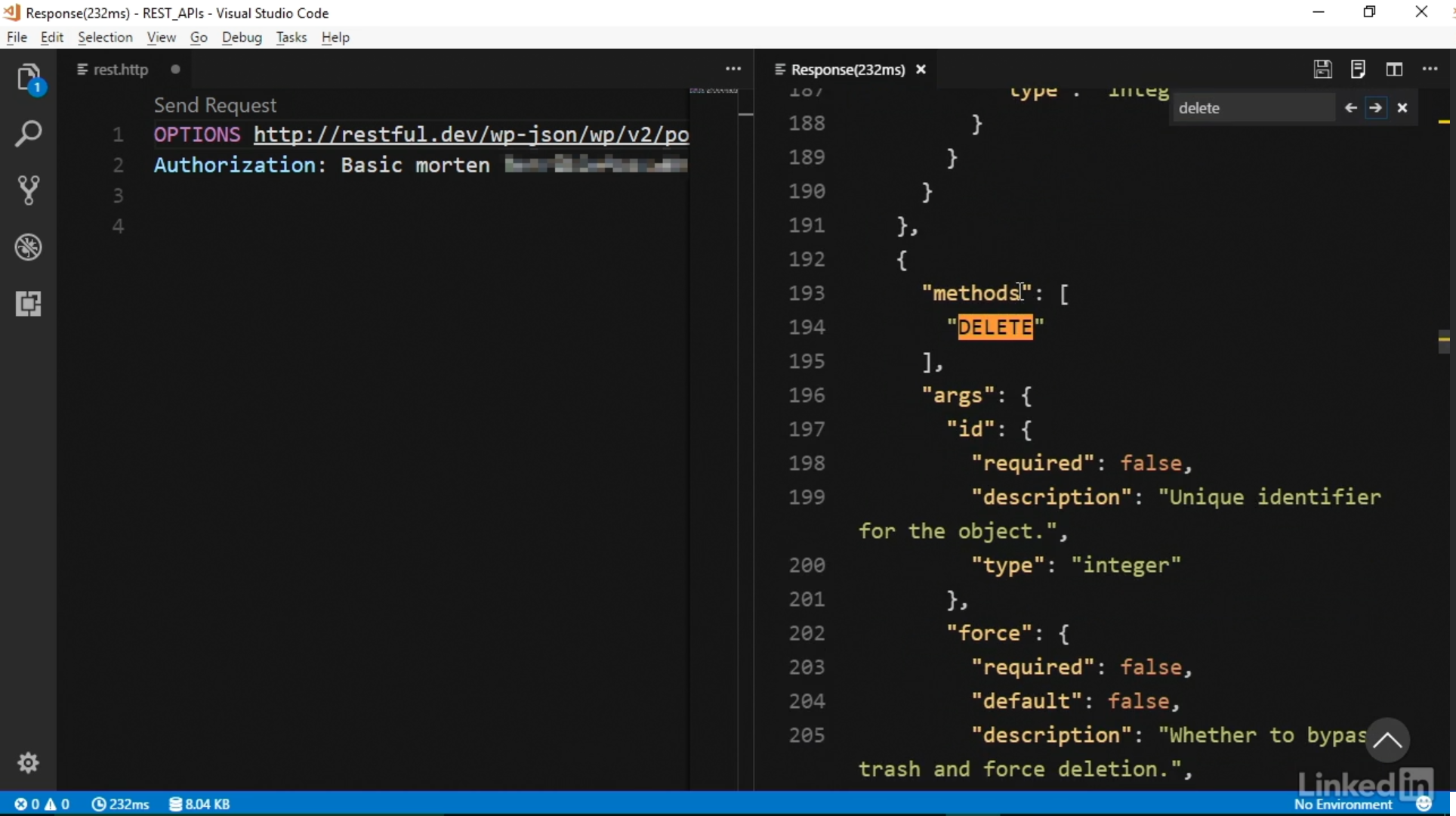Click the unsaved-changes dot on rest.http tab
The width and height of the screenshot is (1456, 816).
click(x=175, y=70)
